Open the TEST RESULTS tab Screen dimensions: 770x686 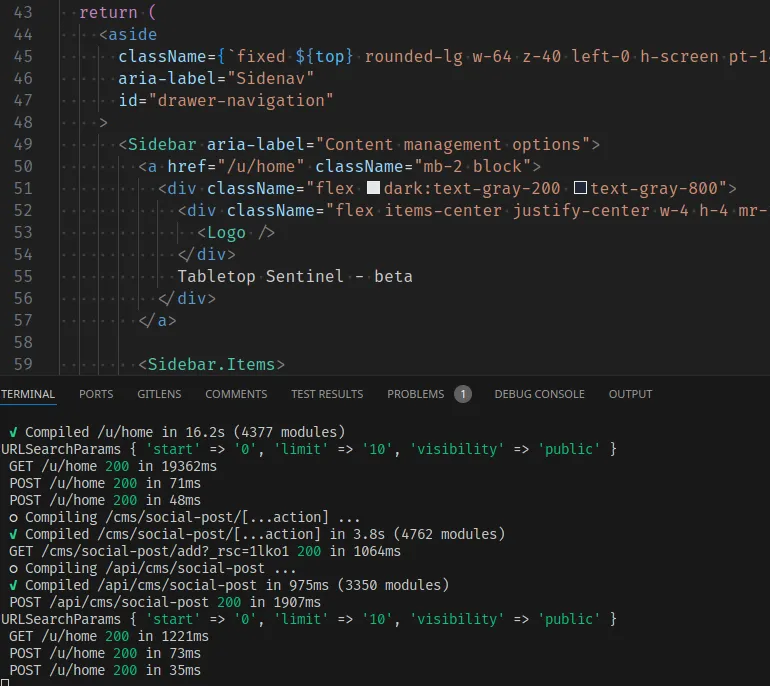[x=327, y=394]
